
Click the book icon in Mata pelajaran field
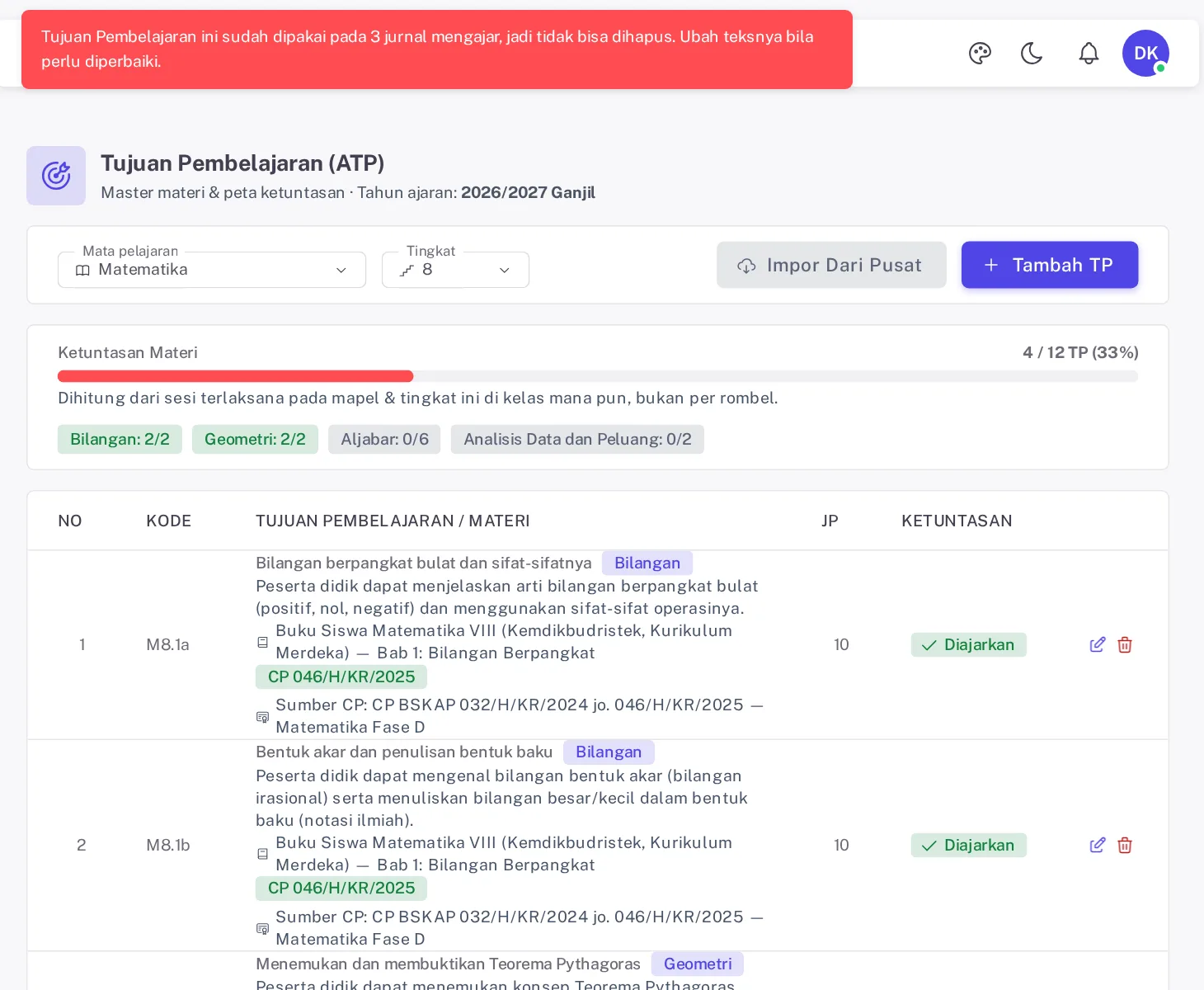point(82,270)
